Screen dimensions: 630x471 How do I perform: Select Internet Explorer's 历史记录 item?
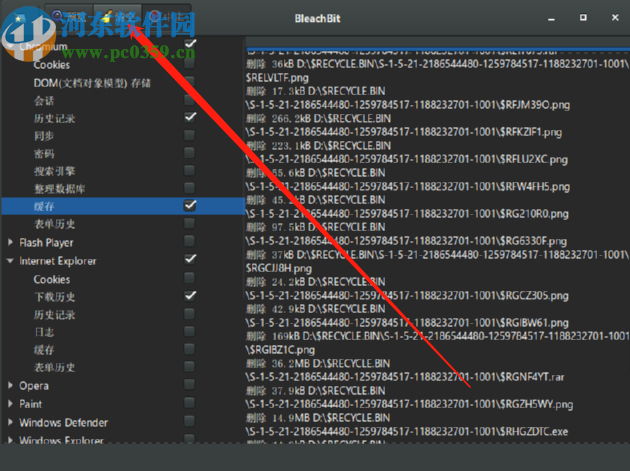click(54, 315)
